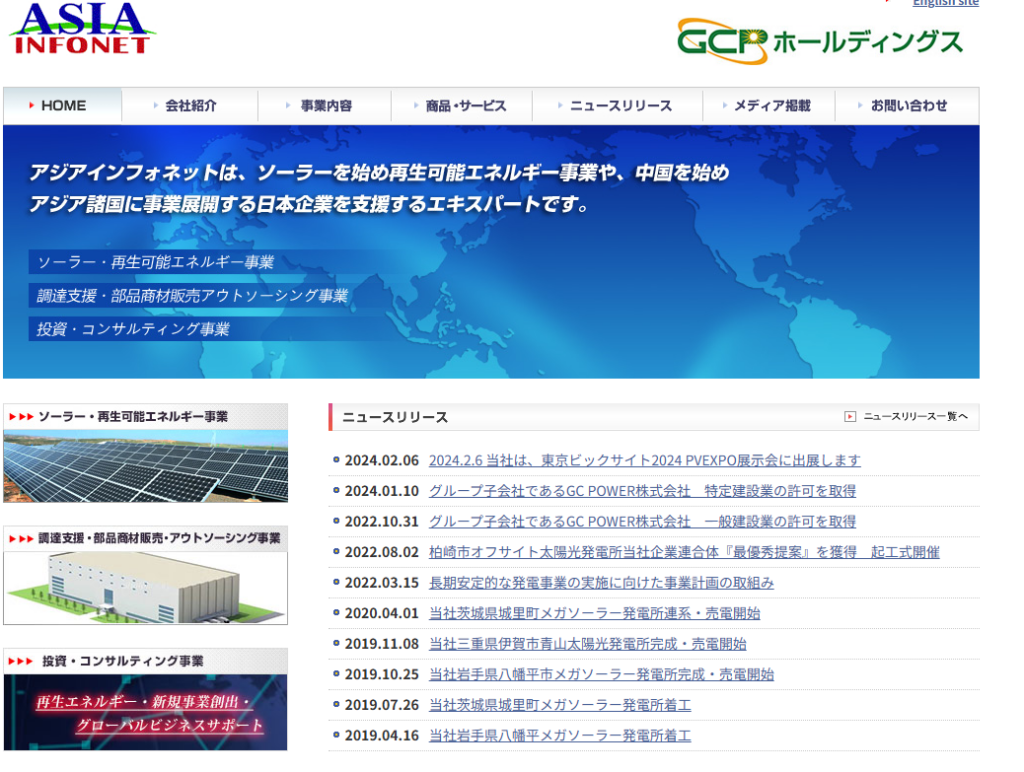Click the date 2022.03.15
This screenshot has width=1024, height=772.
point(381,583)
